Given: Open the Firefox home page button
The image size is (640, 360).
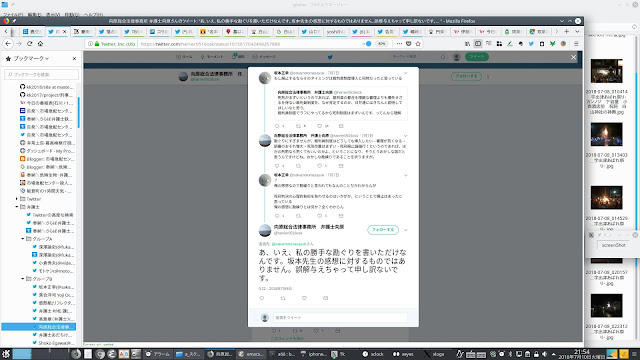Looking at the screenshot, I should 40,44.
